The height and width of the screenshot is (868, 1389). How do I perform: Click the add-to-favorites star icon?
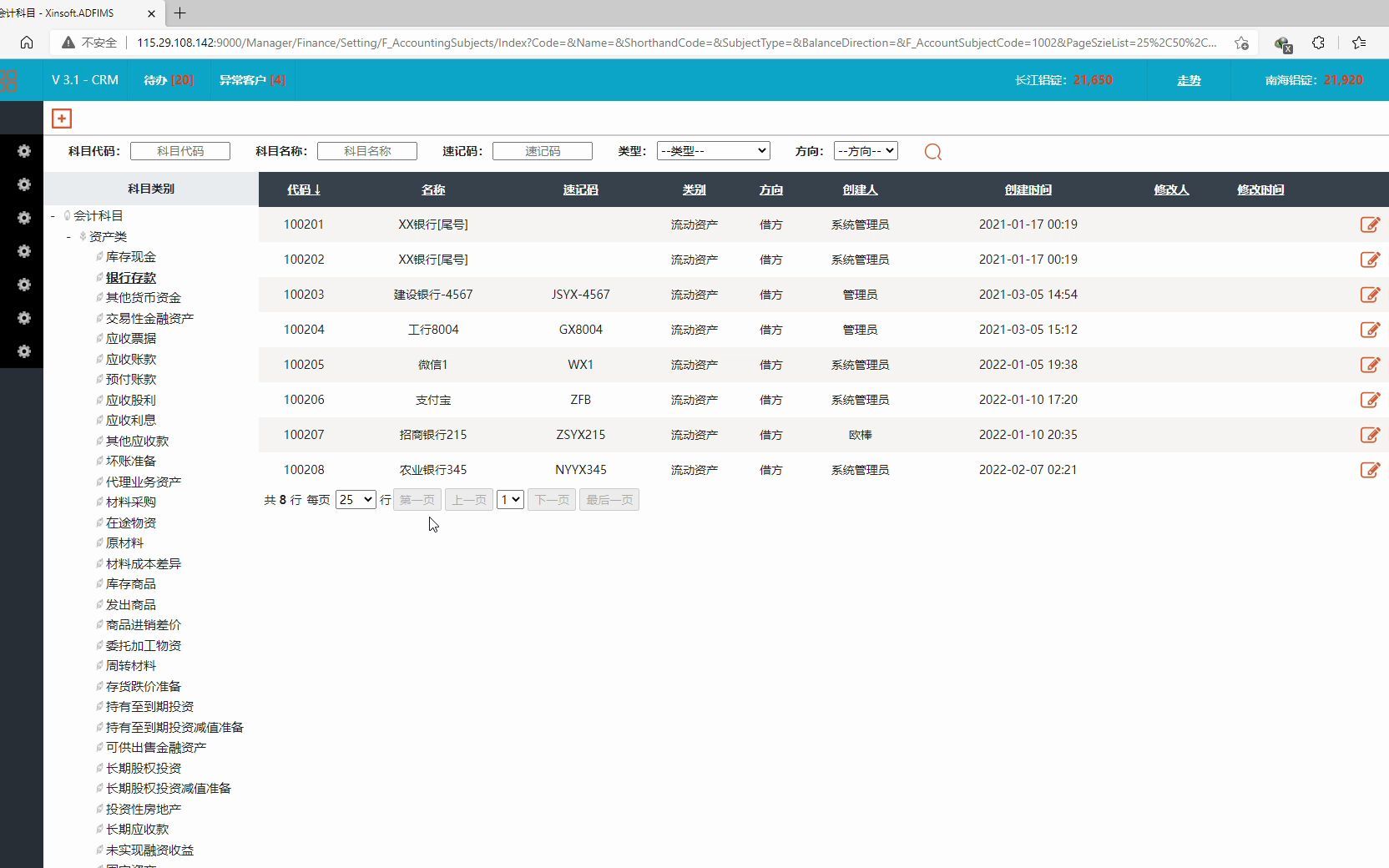[x=1241, y=43]
